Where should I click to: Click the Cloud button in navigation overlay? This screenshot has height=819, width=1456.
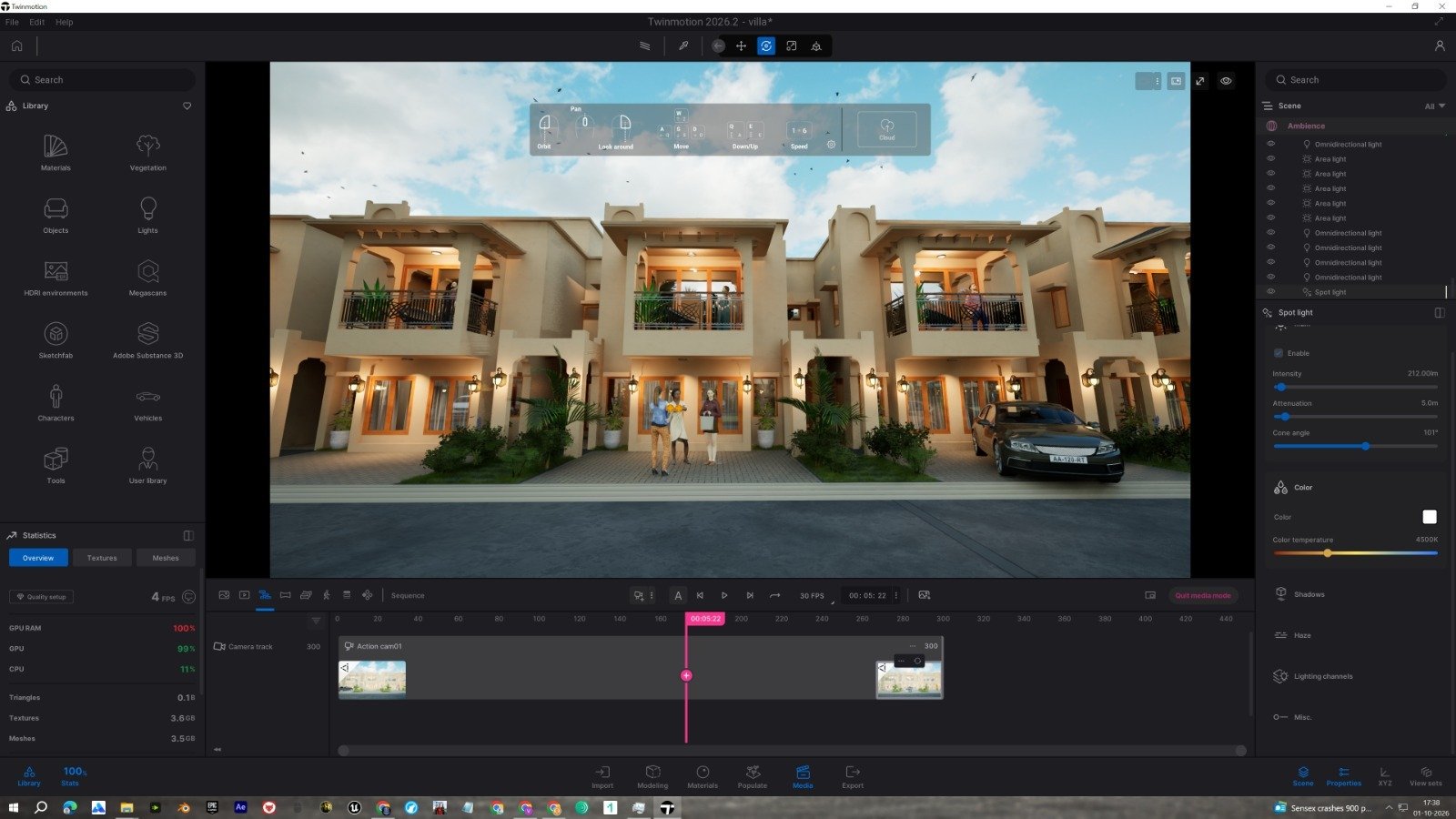pyautogui.click(x=886, y=129)
